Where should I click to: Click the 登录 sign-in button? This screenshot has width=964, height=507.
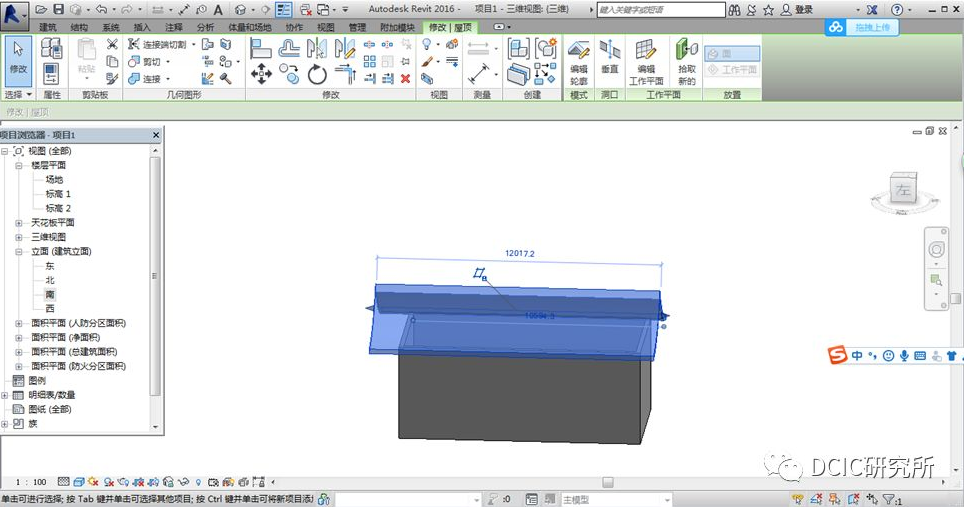click(x=803, y=9)
